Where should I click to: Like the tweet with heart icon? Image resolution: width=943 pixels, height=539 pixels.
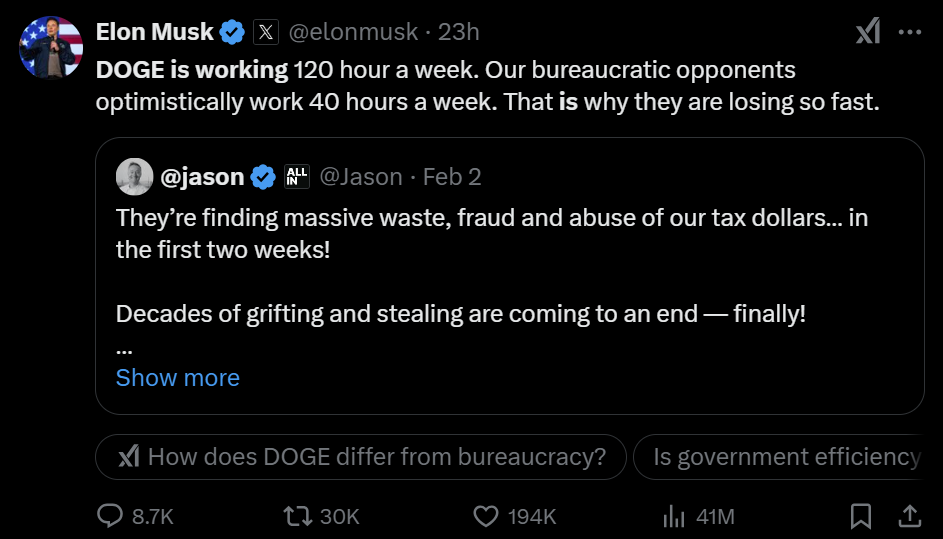click(486, 516)
